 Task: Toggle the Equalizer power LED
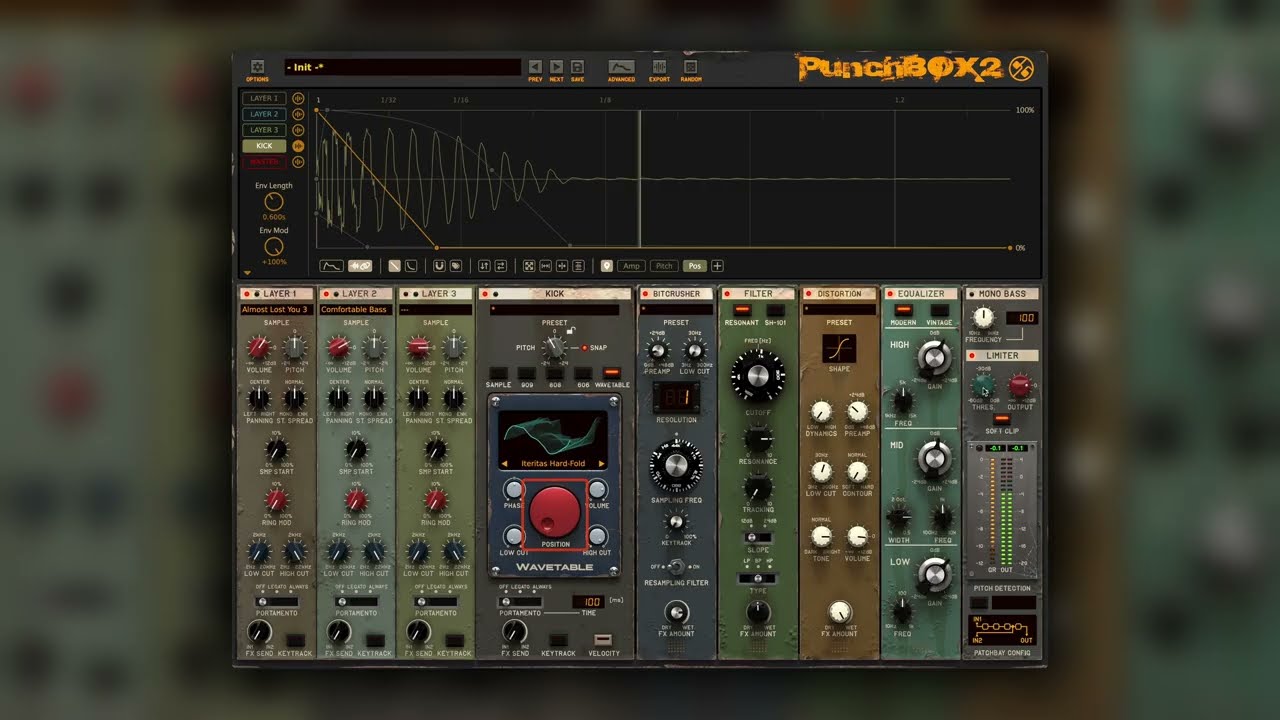(x=890, y=294)
